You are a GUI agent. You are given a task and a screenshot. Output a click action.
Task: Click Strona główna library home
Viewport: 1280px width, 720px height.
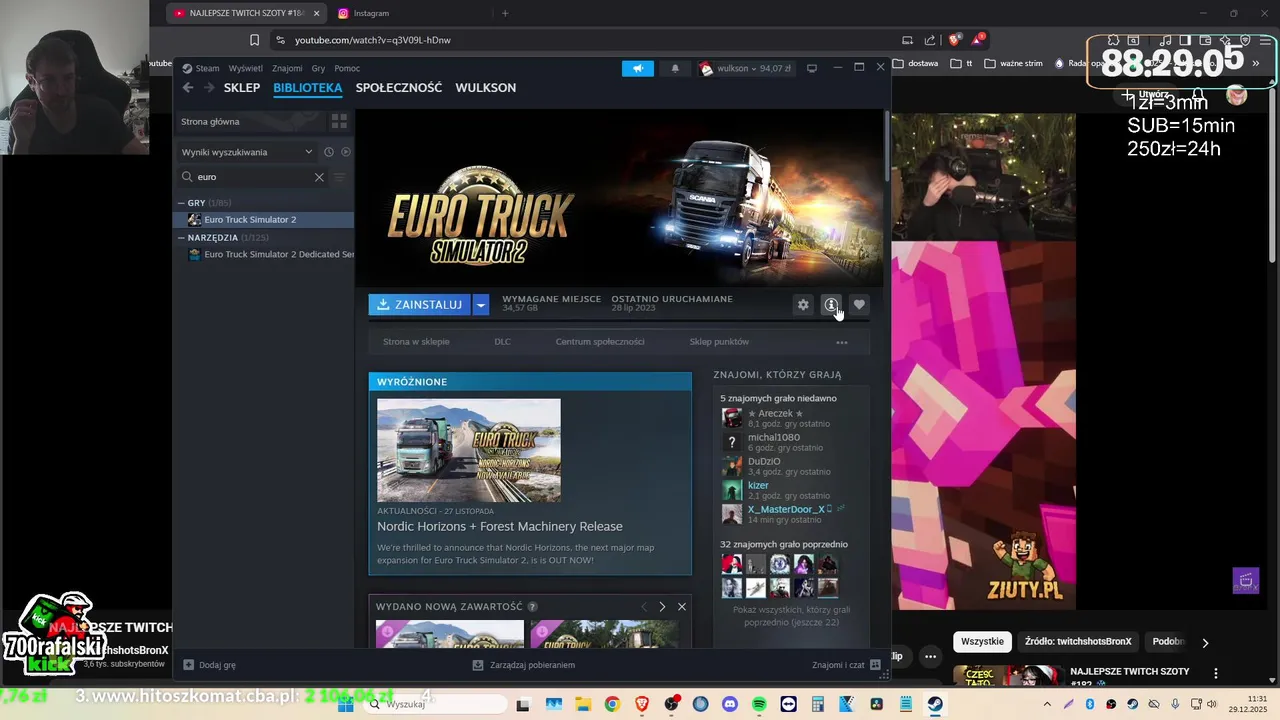[250, 121]
